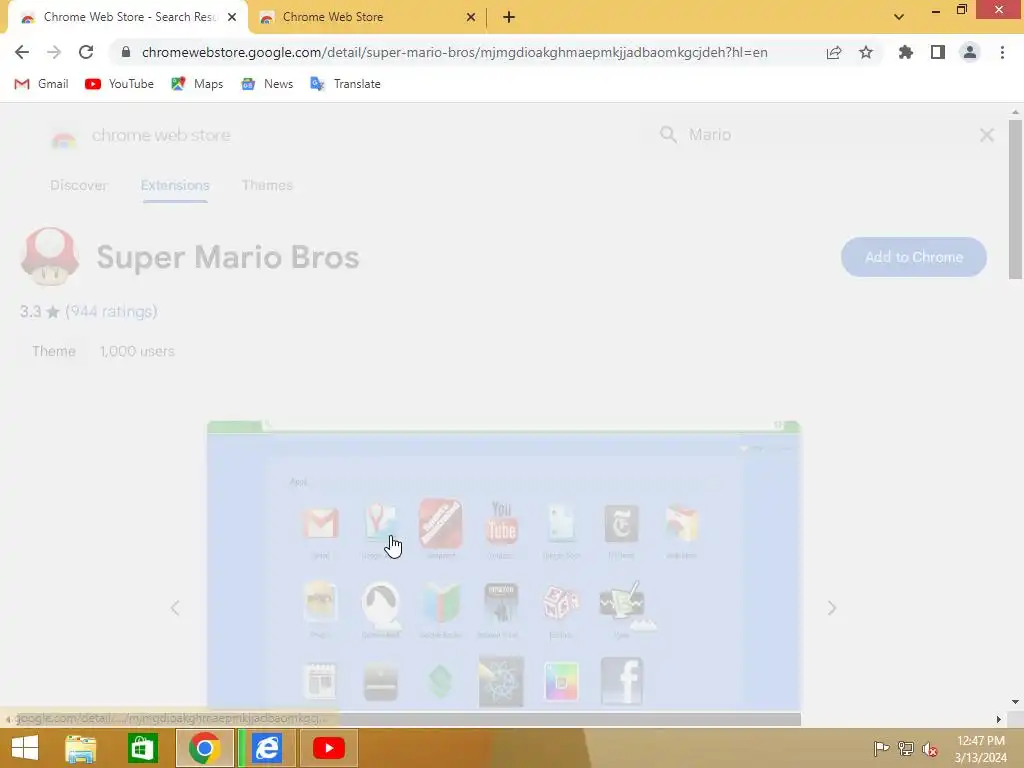1024x768 pixels.
Task: Click the scrollbar down arrow
Action: point(1015,702)
